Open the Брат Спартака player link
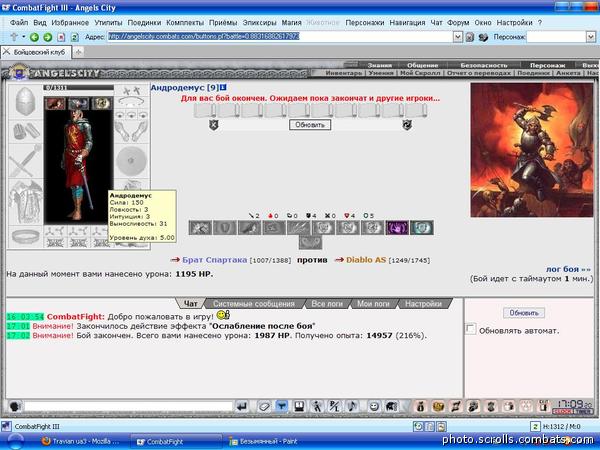 tap(214, 260)
